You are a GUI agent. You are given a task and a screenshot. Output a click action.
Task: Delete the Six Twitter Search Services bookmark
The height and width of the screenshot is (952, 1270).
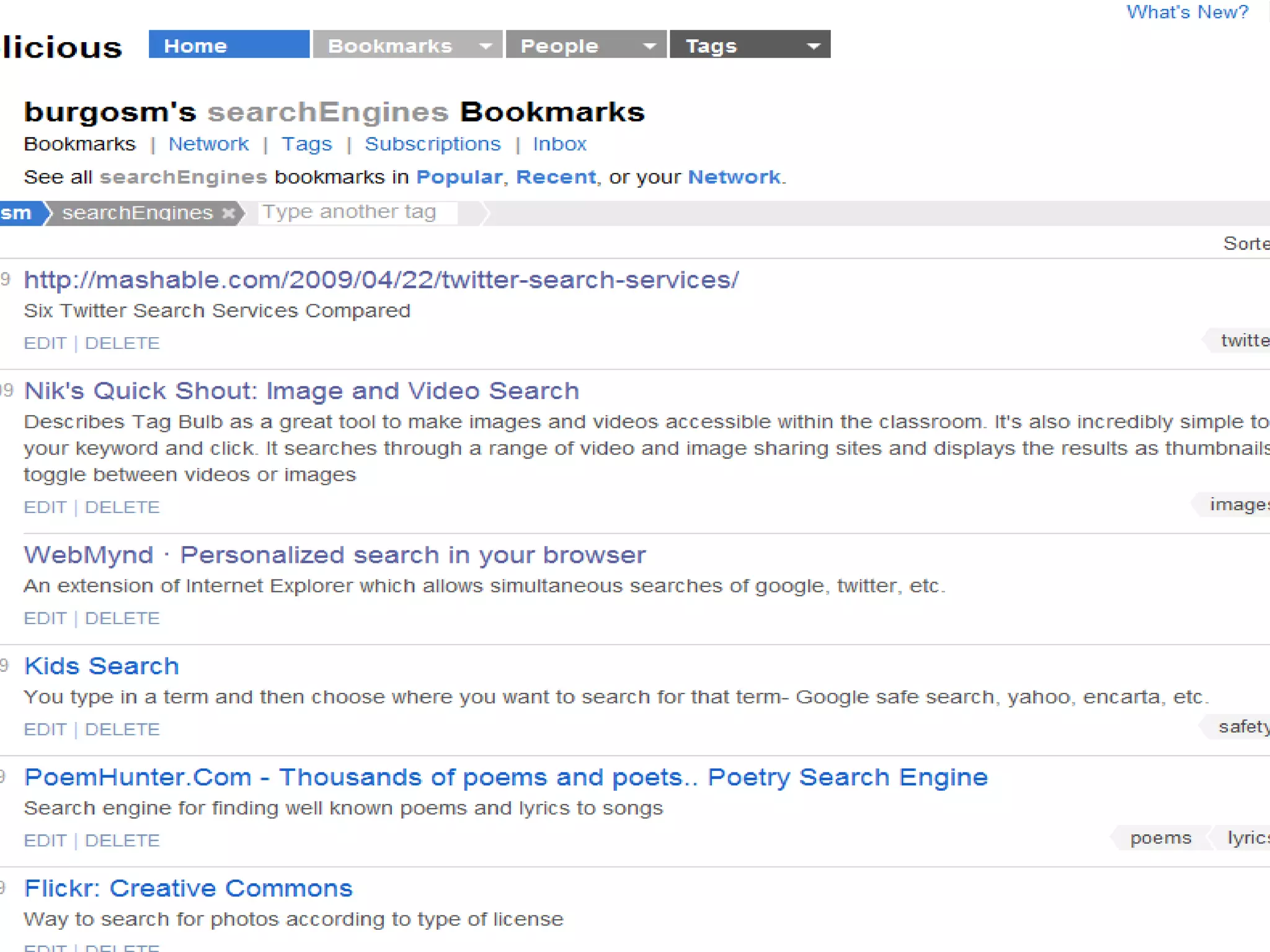point(122,343)
